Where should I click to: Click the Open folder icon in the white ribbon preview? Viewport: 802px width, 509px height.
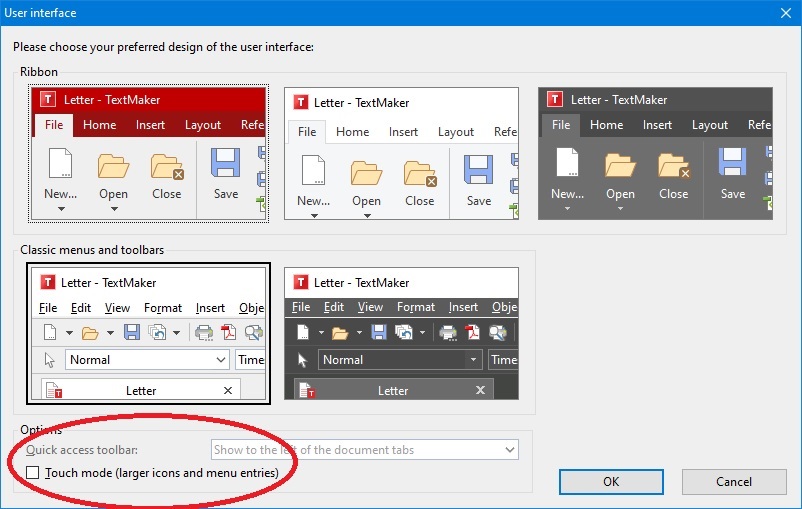tap(366, 172)
